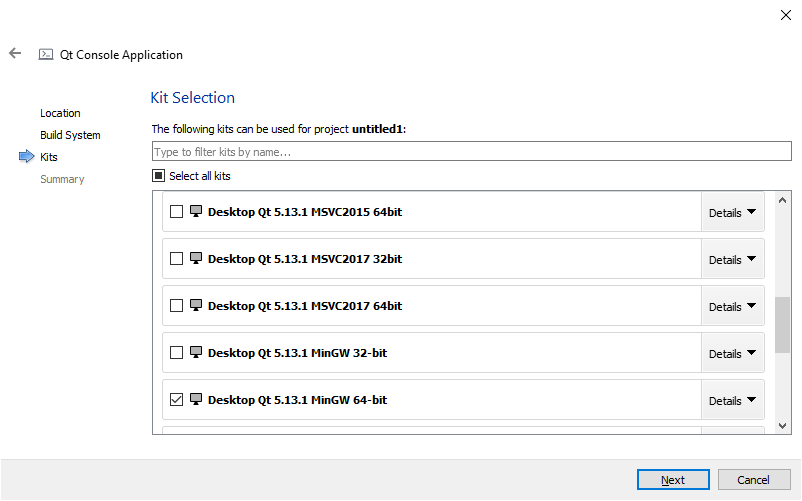Click monitor icon for MSVC2017 32bit kit
The image size is (802, 501).
[196, 258]
